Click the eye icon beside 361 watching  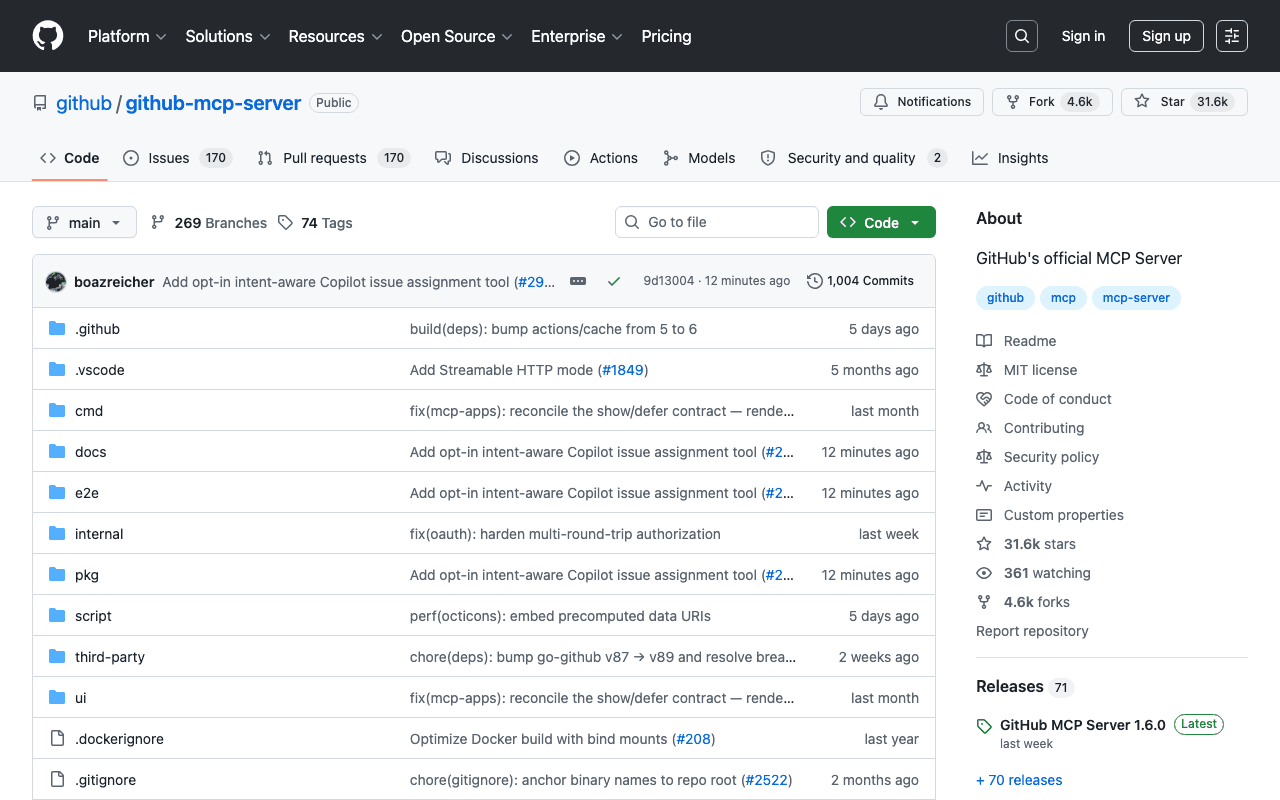coord(984,573)
